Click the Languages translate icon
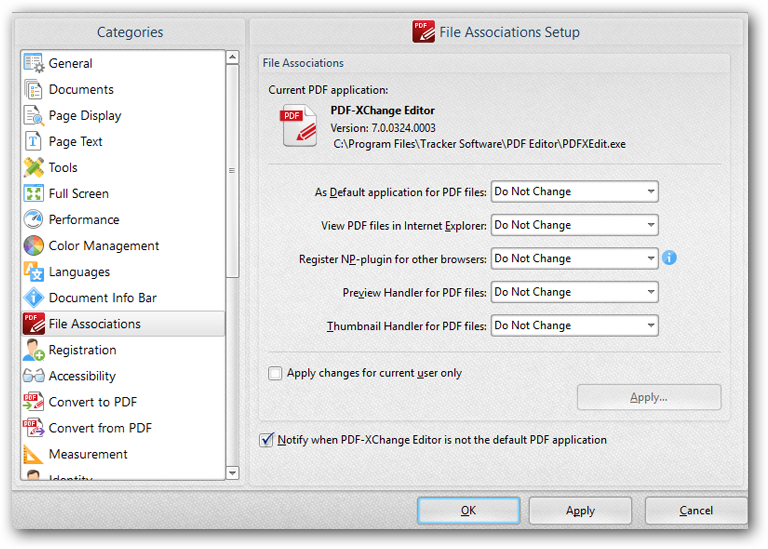The width and height of the screenshot is (768, 549). [34, 272]
